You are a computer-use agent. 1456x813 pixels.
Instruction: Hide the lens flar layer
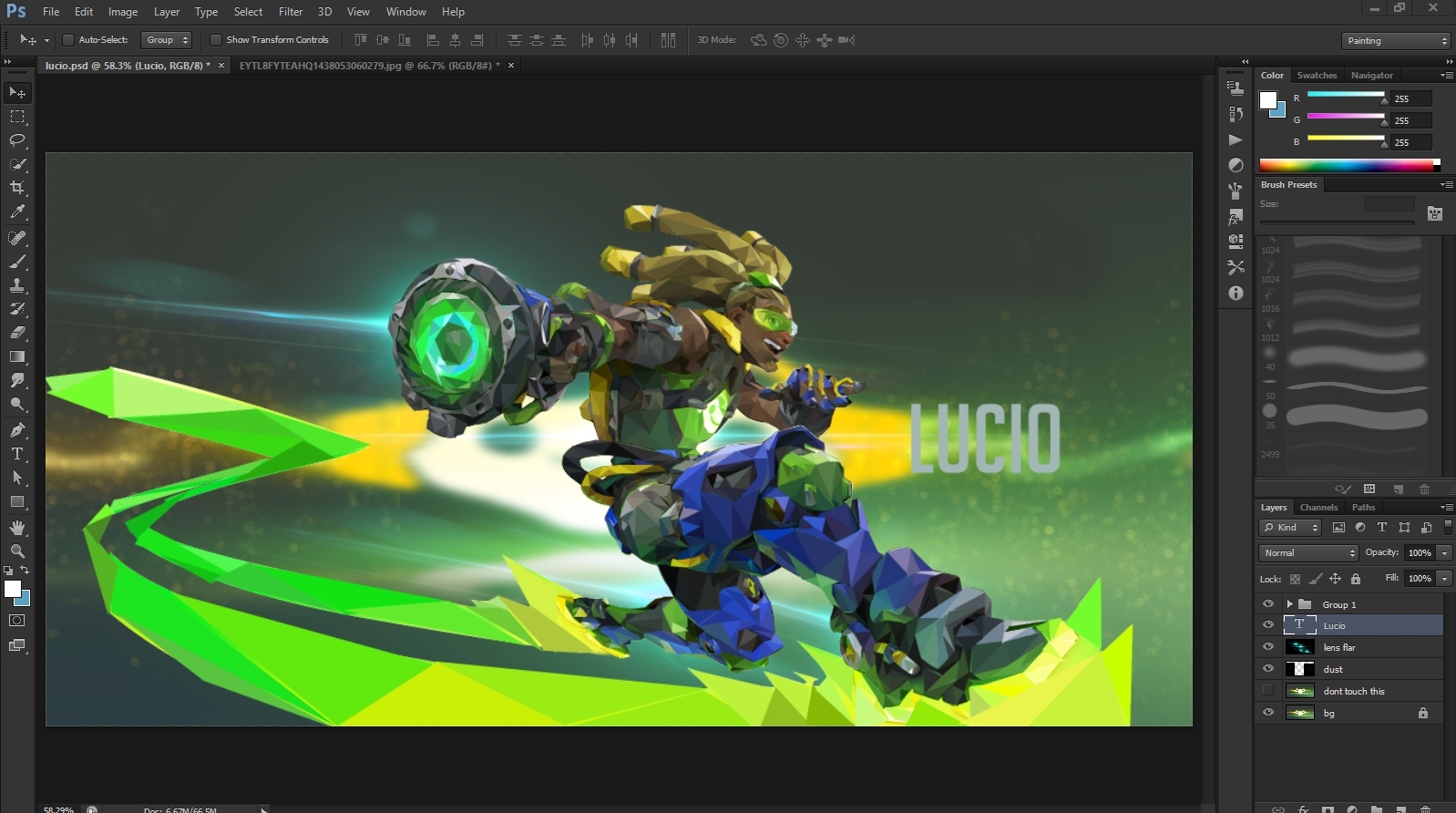(1267, 647)
